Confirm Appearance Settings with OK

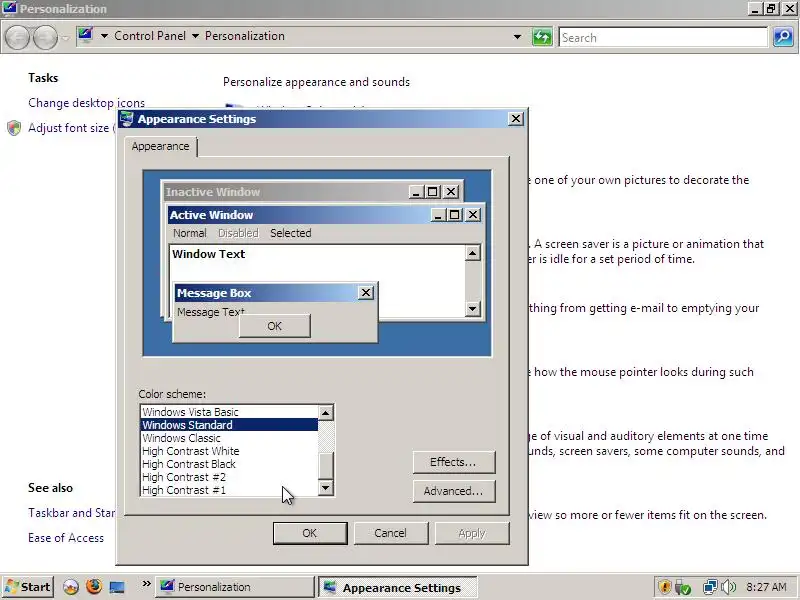(x=310, y=533)
